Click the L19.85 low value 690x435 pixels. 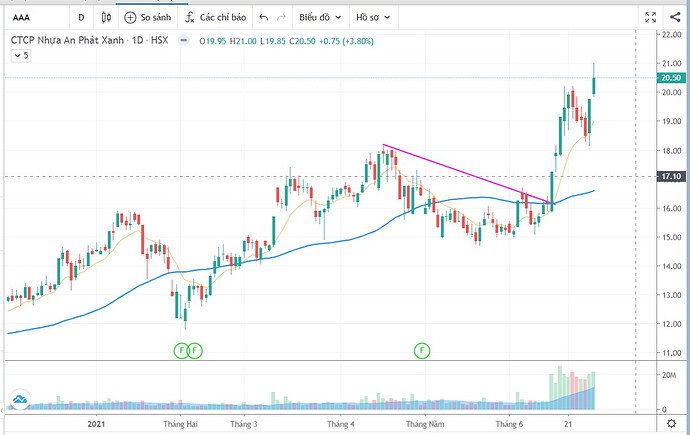pos(273,41)
